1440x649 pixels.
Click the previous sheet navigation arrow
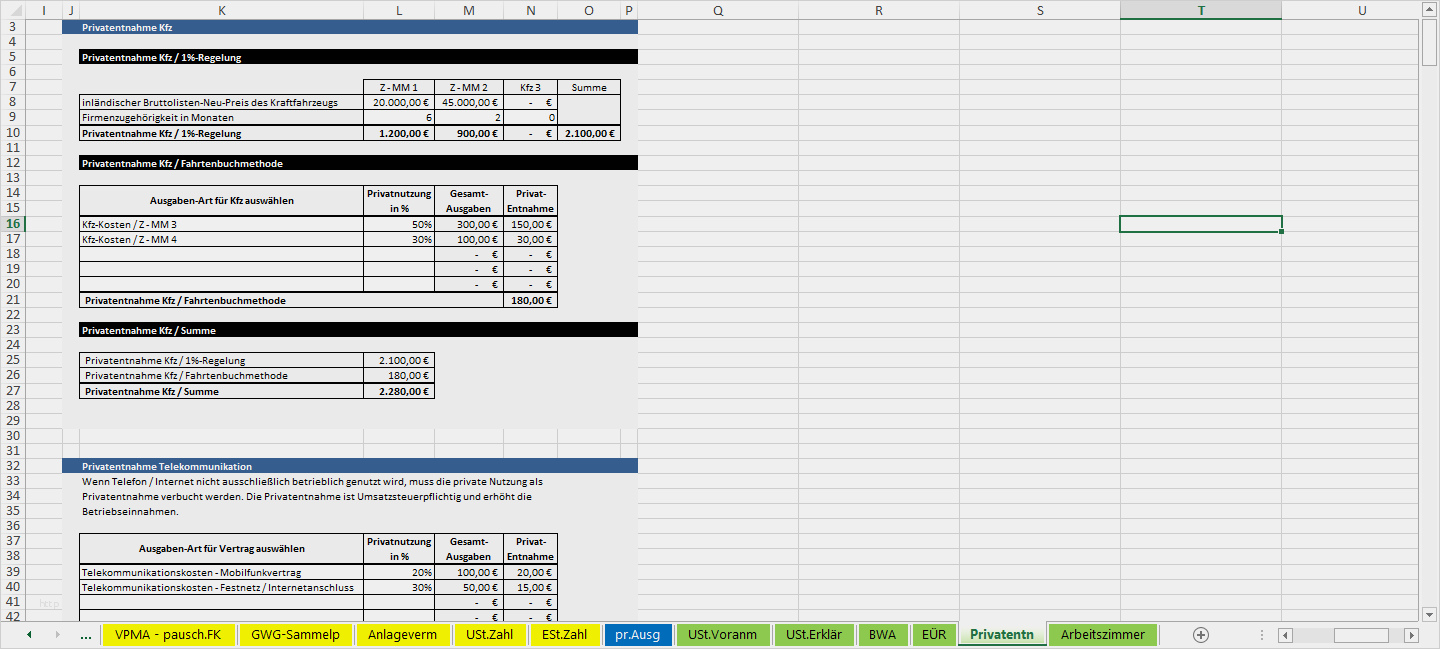pos(29,635)
